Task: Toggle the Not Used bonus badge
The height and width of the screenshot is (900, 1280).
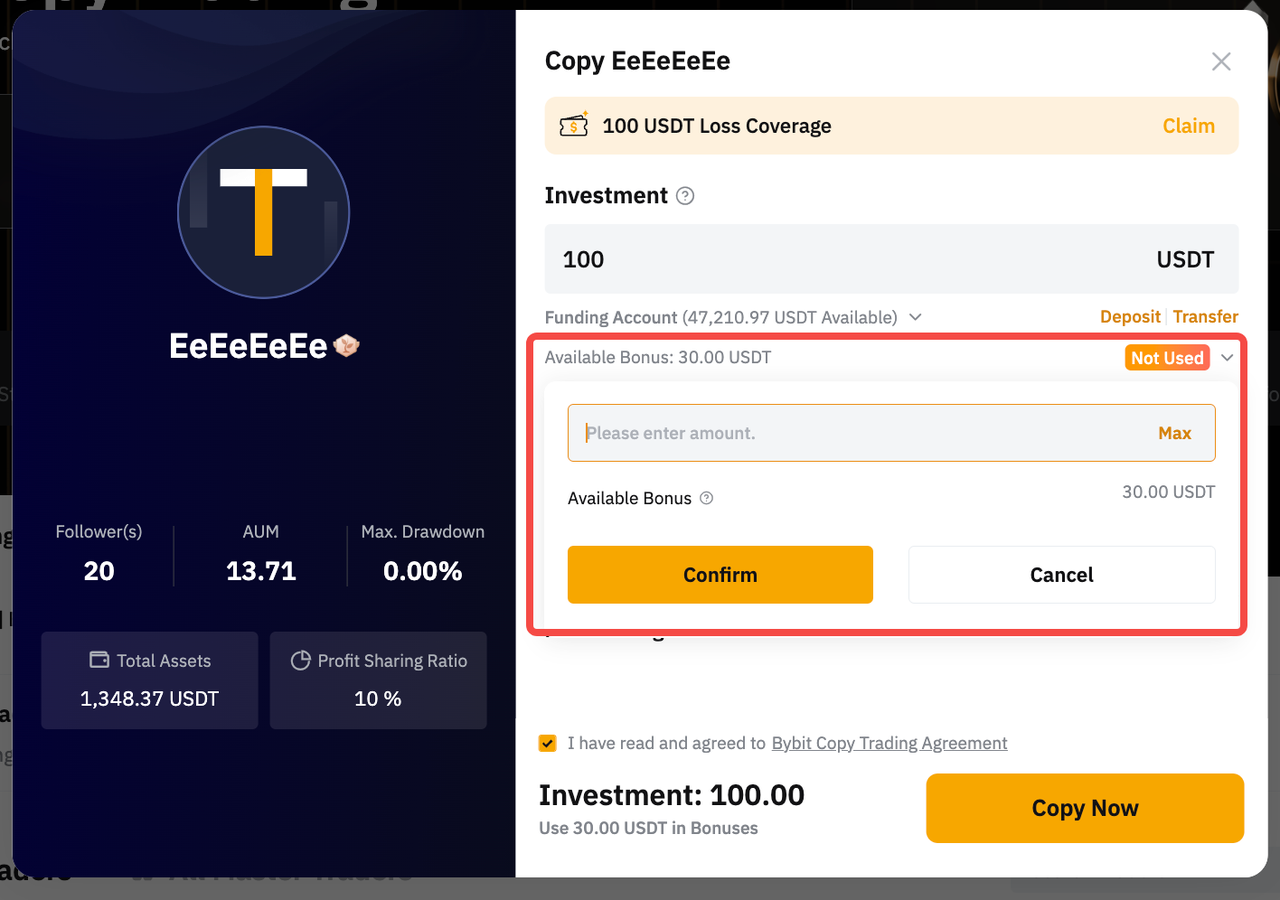Action: tap(1167, 358)
